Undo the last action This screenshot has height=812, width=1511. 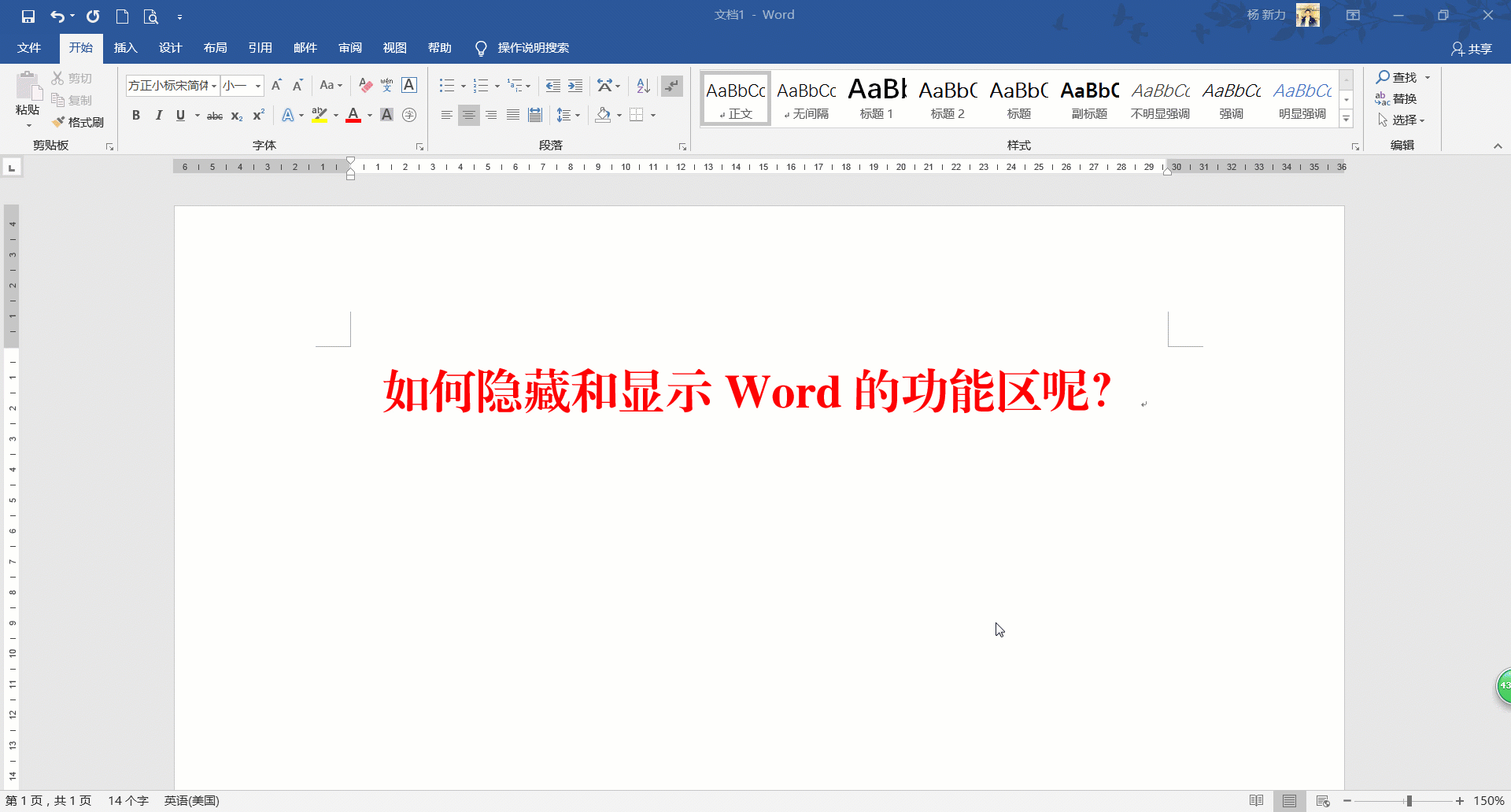tap(57, 16)
